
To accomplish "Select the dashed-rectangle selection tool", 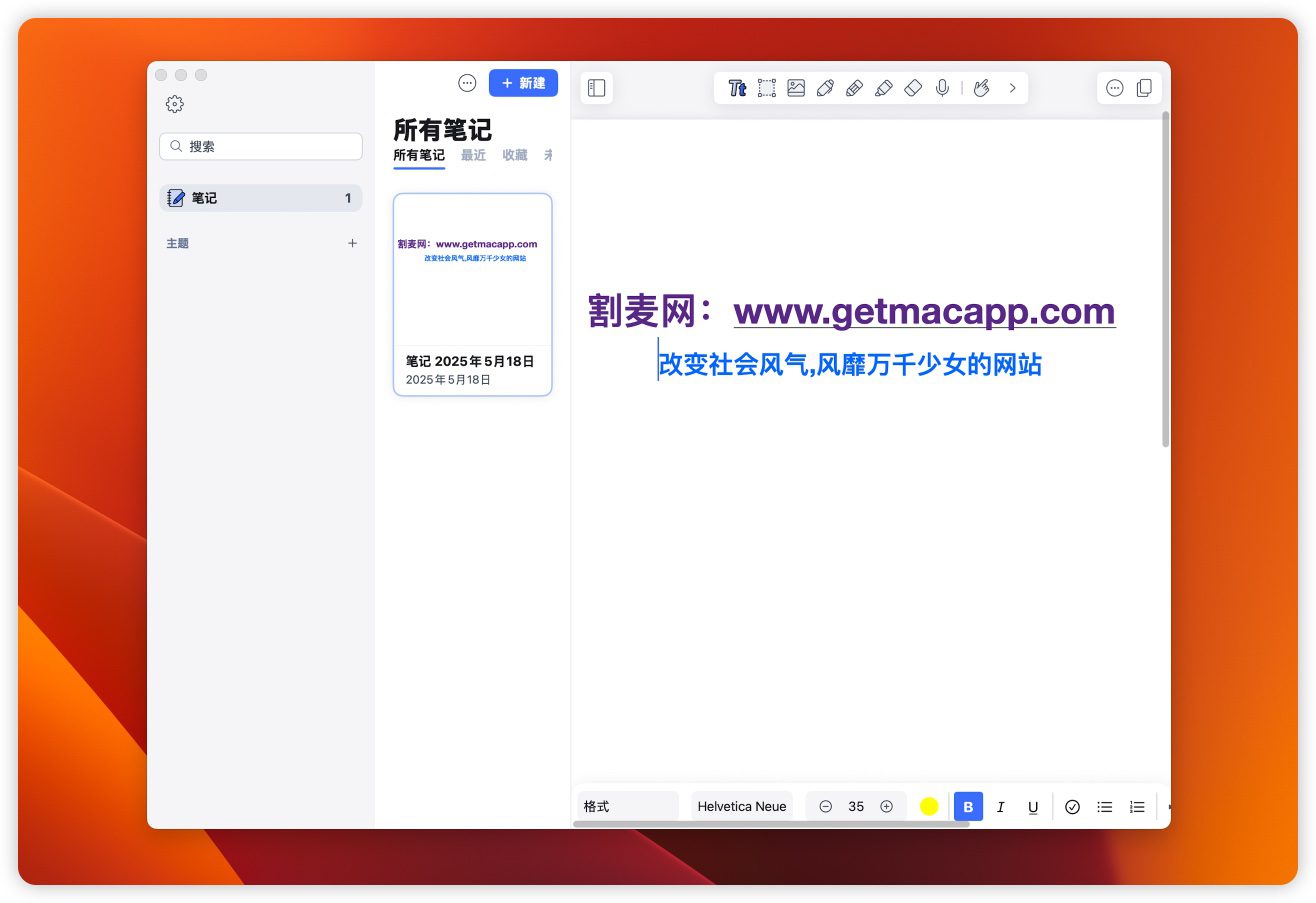I will pos(767,88).
